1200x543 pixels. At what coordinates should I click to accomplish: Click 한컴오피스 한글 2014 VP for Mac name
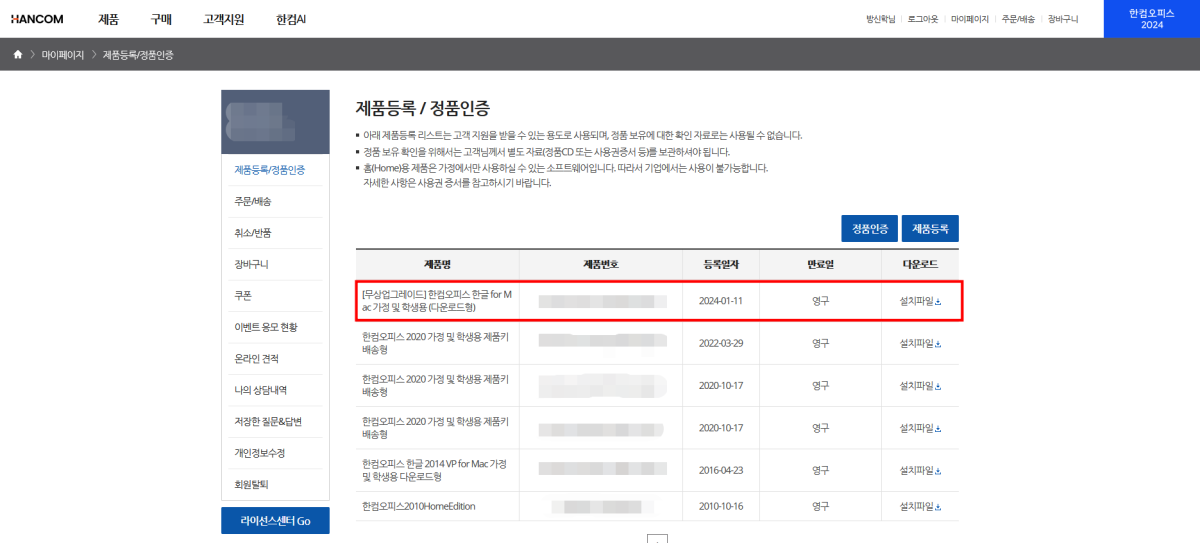click(x=436, y=470)
